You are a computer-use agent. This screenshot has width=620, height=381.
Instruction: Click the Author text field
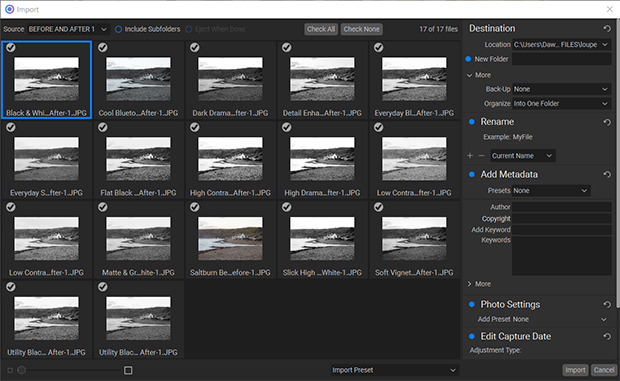[x=561, y=207]
